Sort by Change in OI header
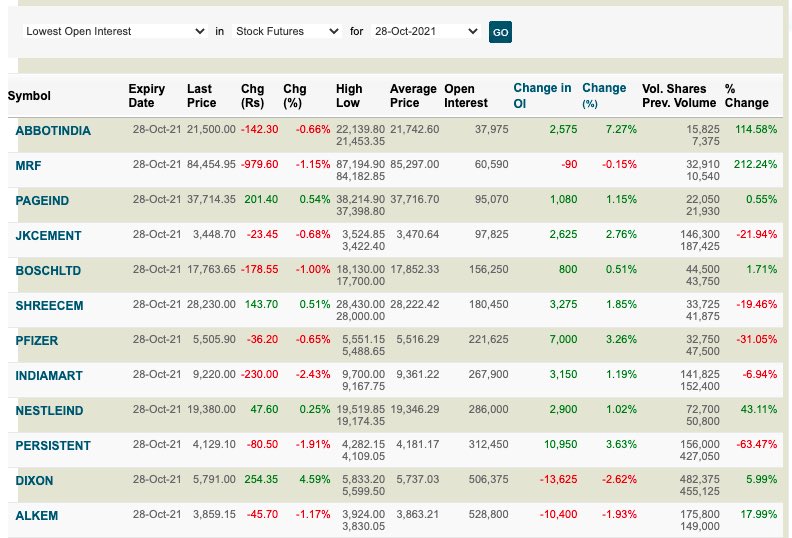This screenshot has height=538, width=792. pyautogui.click(x=542, y=95)
